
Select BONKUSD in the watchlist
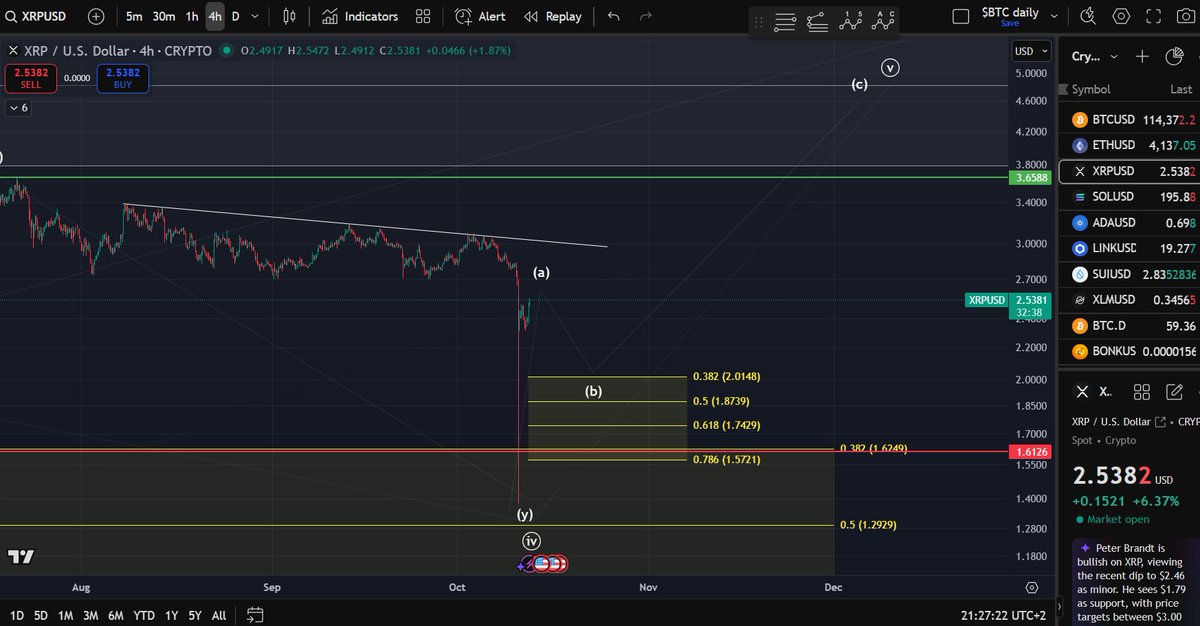coord(1131,351)
